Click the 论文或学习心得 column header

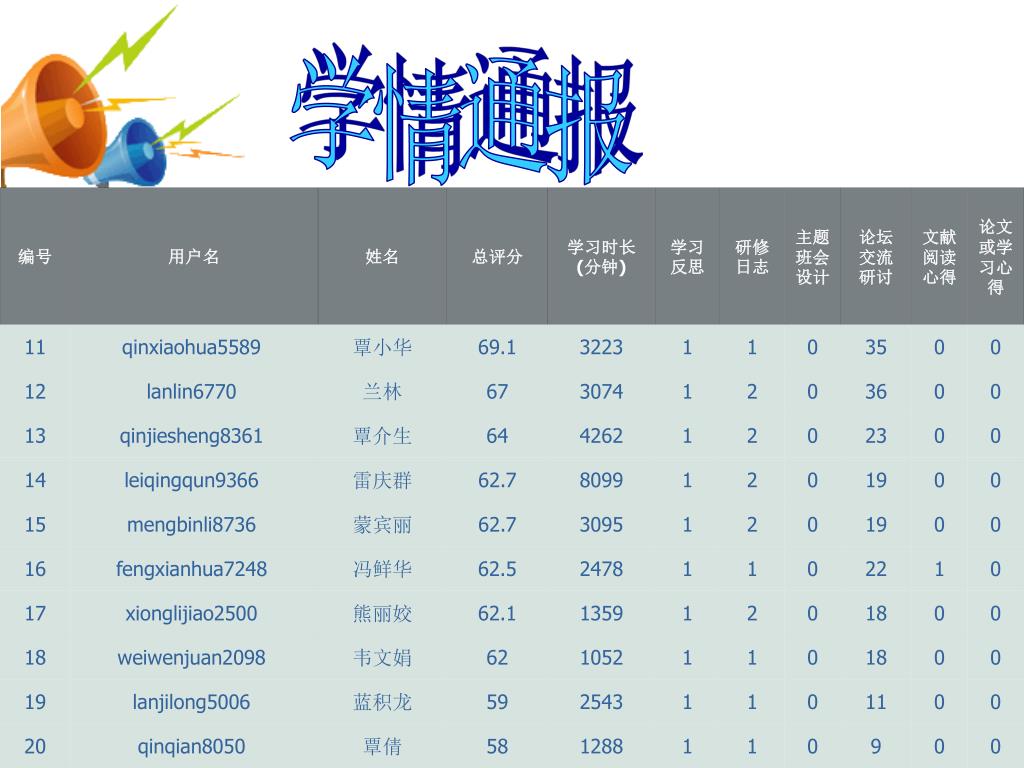tap(995, 257)
